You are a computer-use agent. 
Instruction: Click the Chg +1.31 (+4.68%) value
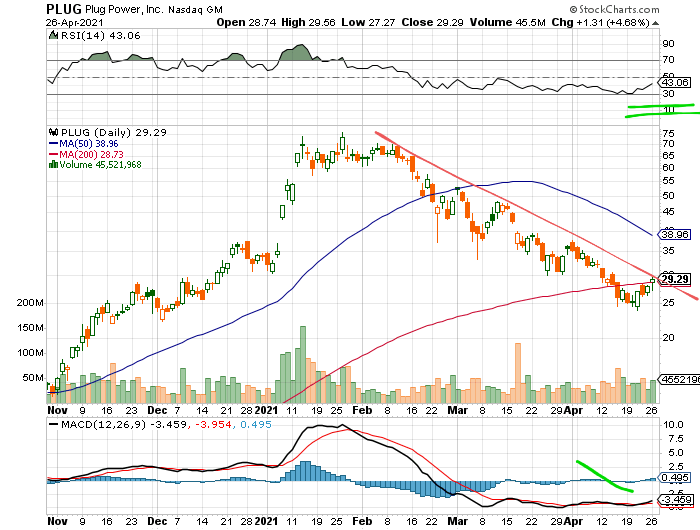(x=600, y=22)
